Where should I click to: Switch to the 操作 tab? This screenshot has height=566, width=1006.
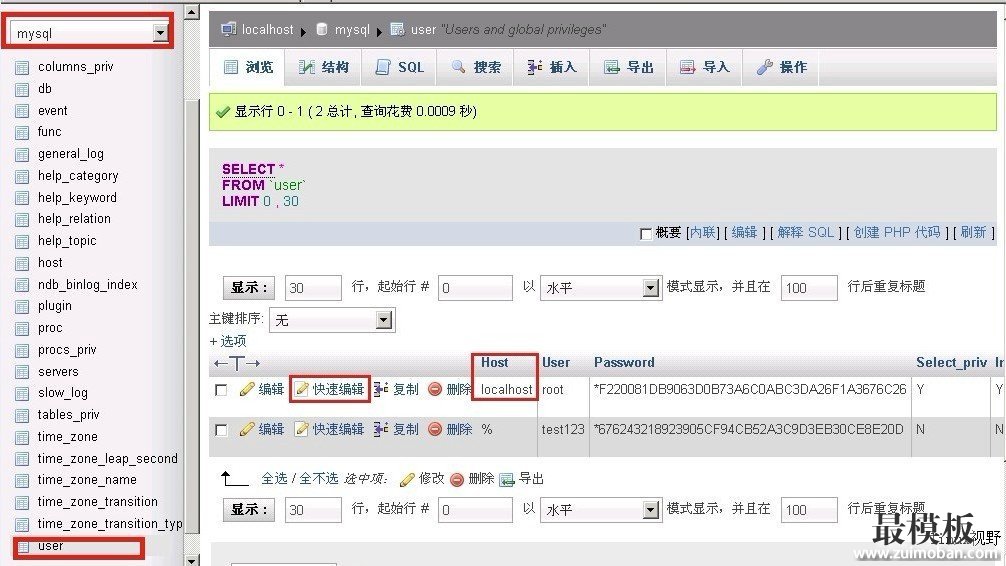pos(781,67)
